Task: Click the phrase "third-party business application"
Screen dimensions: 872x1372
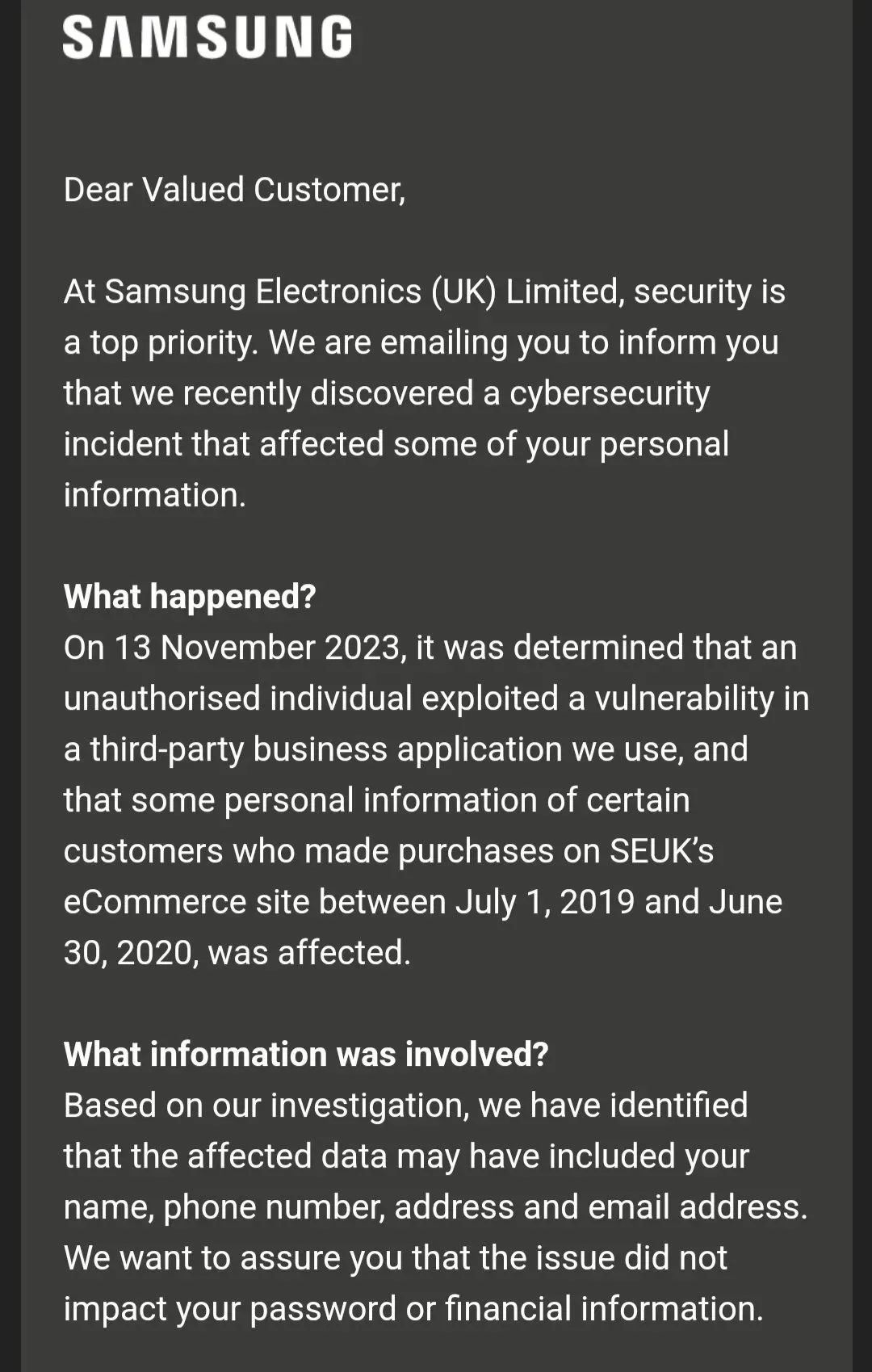Action: click(325, 749)
